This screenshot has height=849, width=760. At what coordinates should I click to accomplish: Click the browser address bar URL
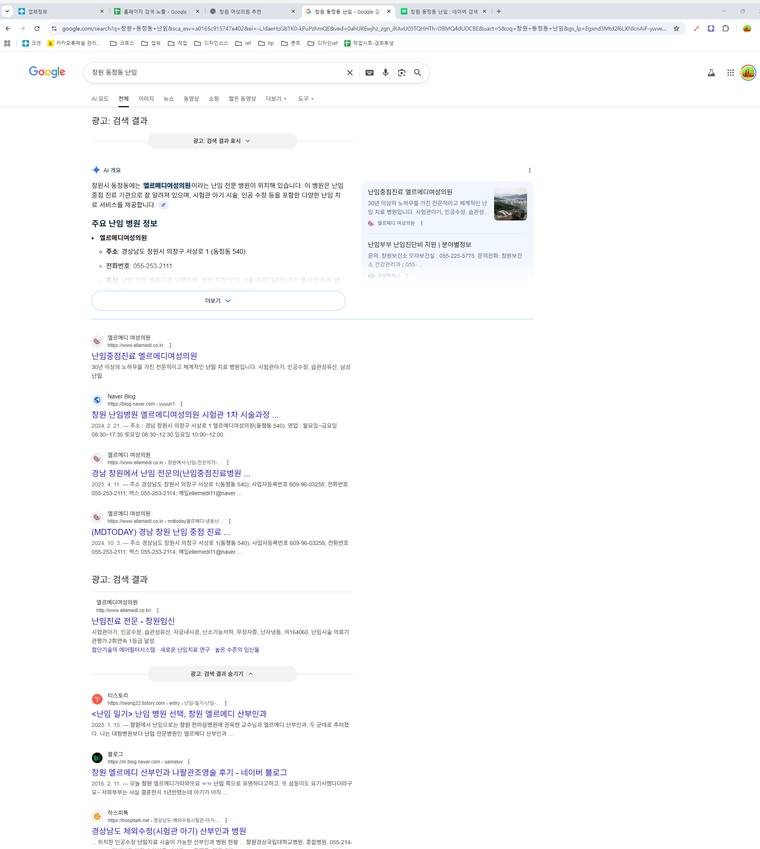363,28
